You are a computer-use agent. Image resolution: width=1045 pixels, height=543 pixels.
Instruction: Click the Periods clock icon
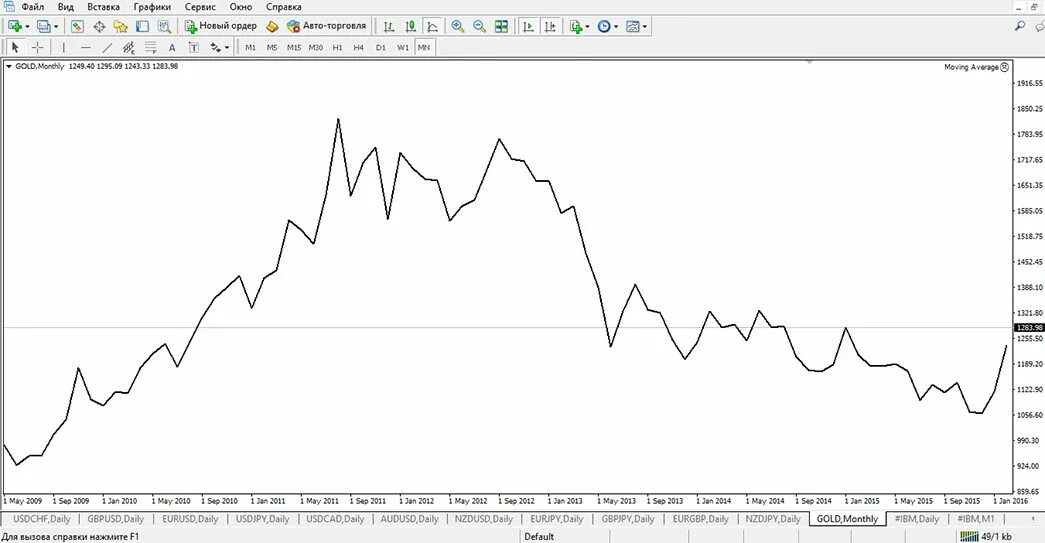(x=604, y=26)
